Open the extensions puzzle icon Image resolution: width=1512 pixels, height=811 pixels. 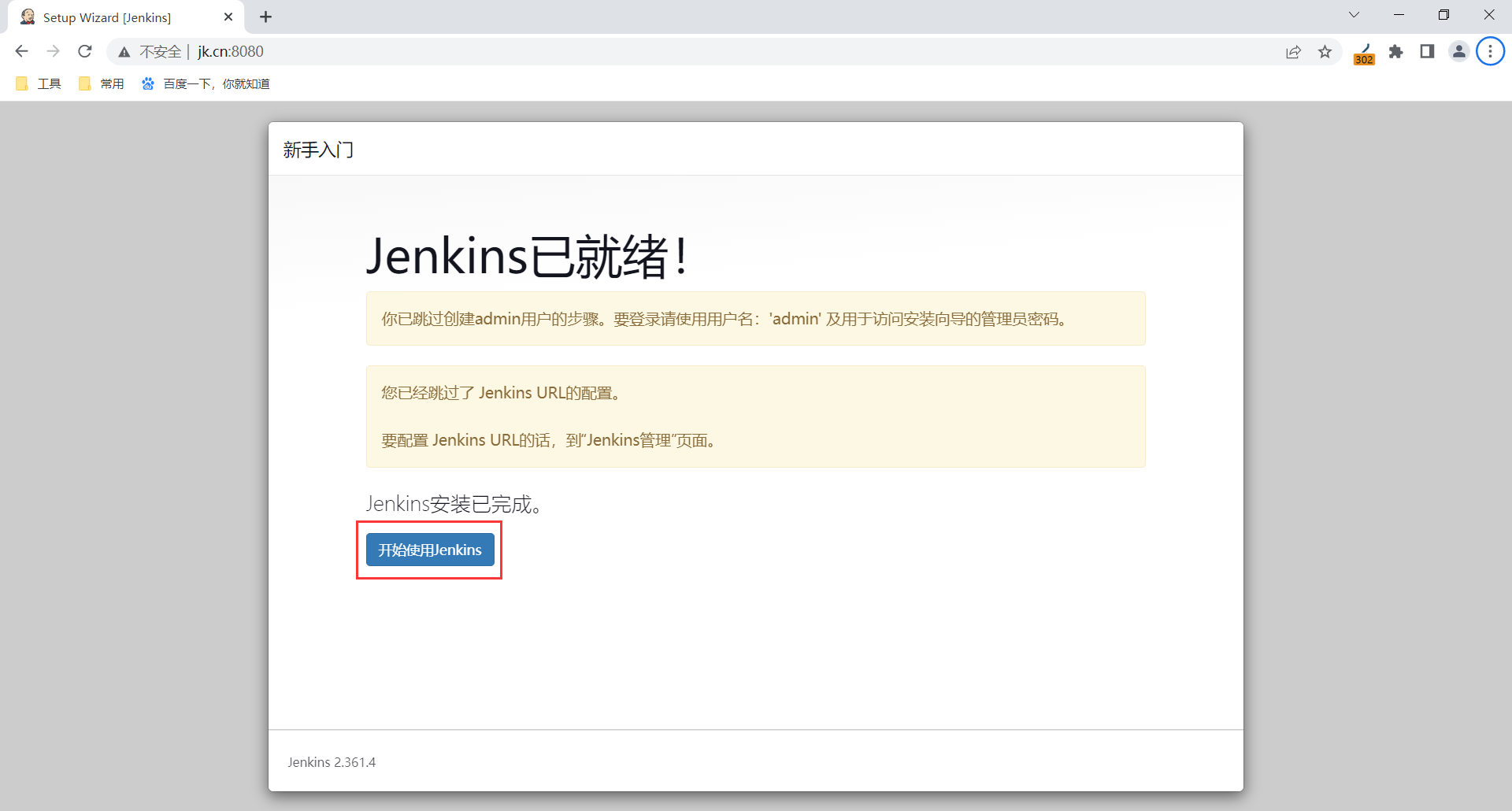point(1396,52)
